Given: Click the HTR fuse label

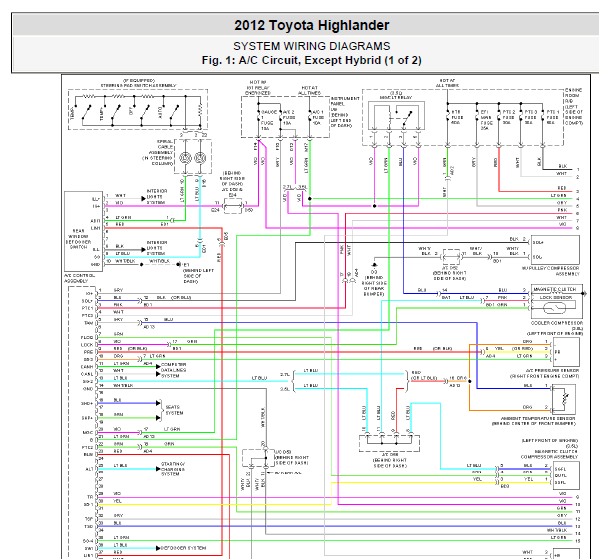Looking at the screenshot, I should click(x=457, y=117).
